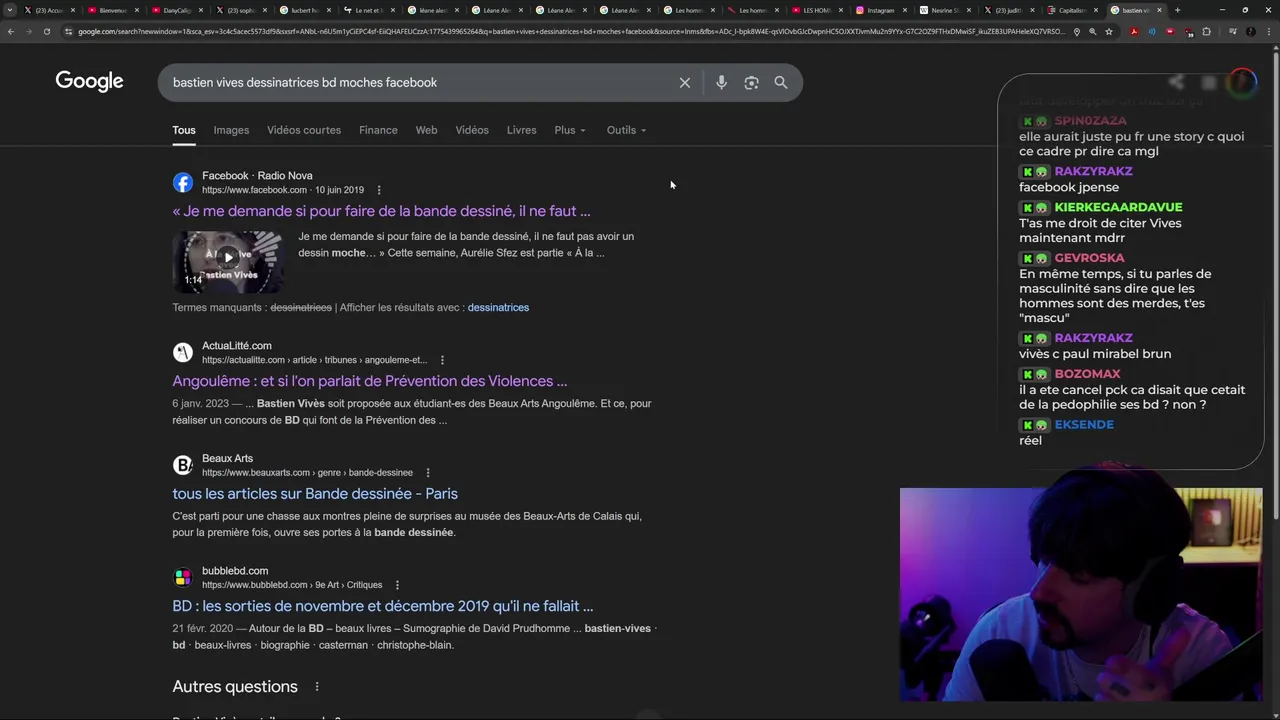Play the Radio Nova video thumbnail
Image resolution: width=1280 pixels, height=720 pixels.
[228, 259]
